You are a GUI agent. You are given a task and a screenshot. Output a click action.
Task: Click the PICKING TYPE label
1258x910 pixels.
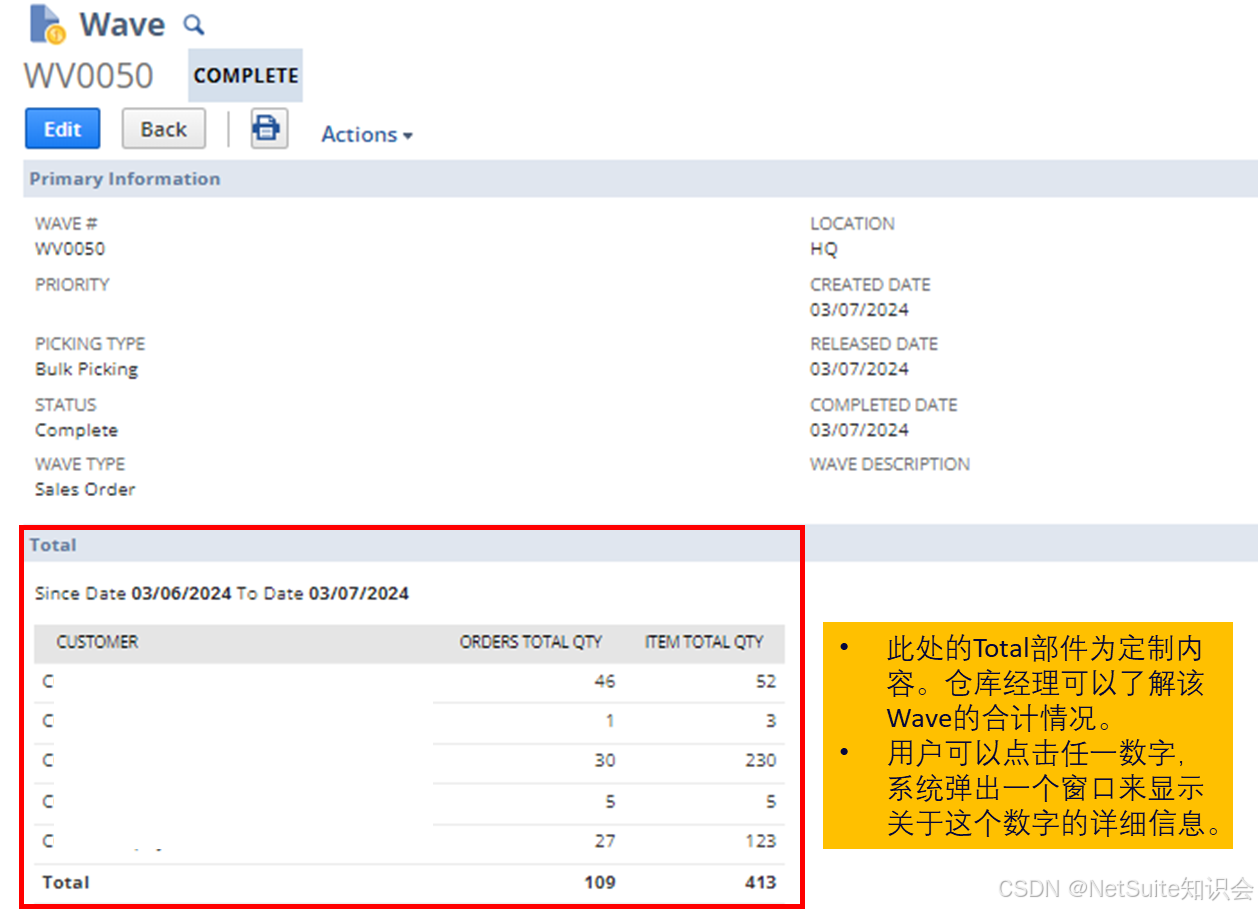point(90,344)
